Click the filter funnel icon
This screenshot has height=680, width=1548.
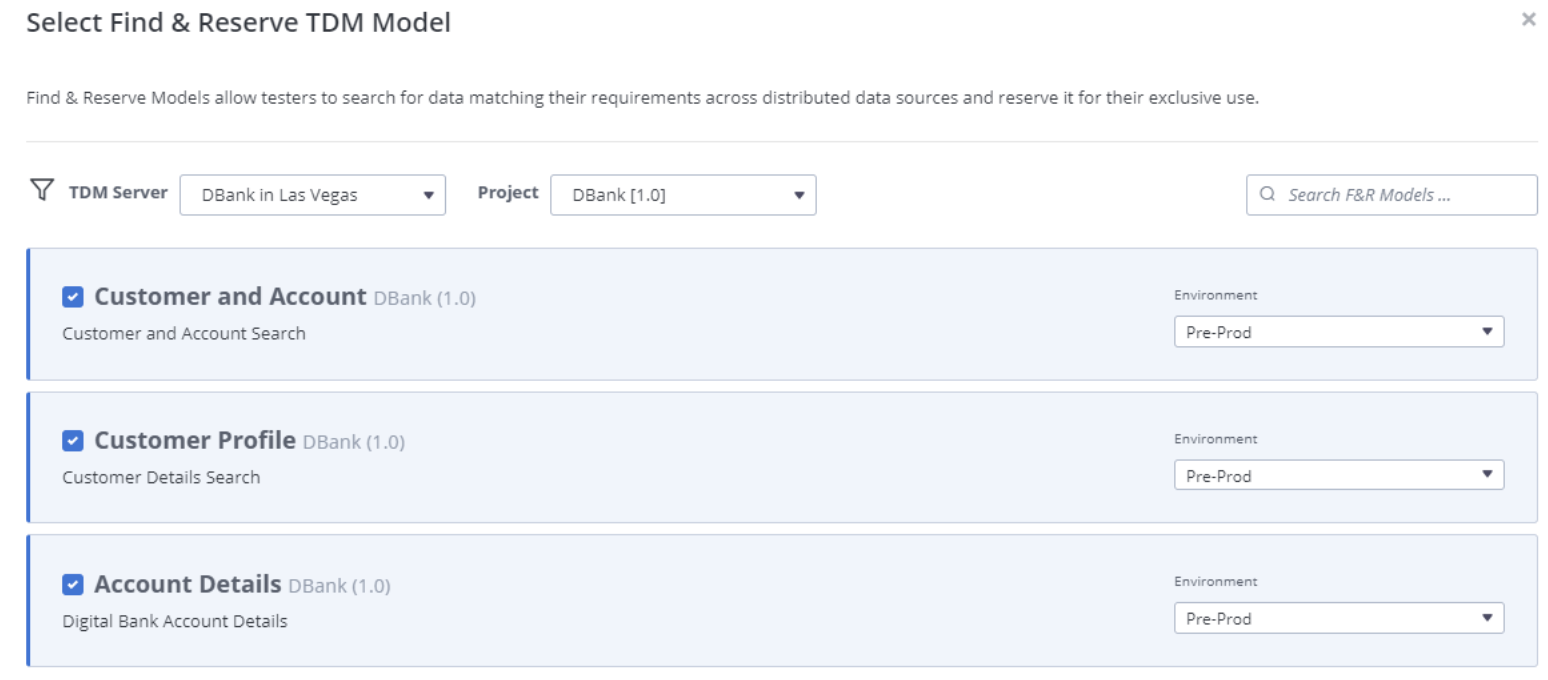(x=41, y=190)
